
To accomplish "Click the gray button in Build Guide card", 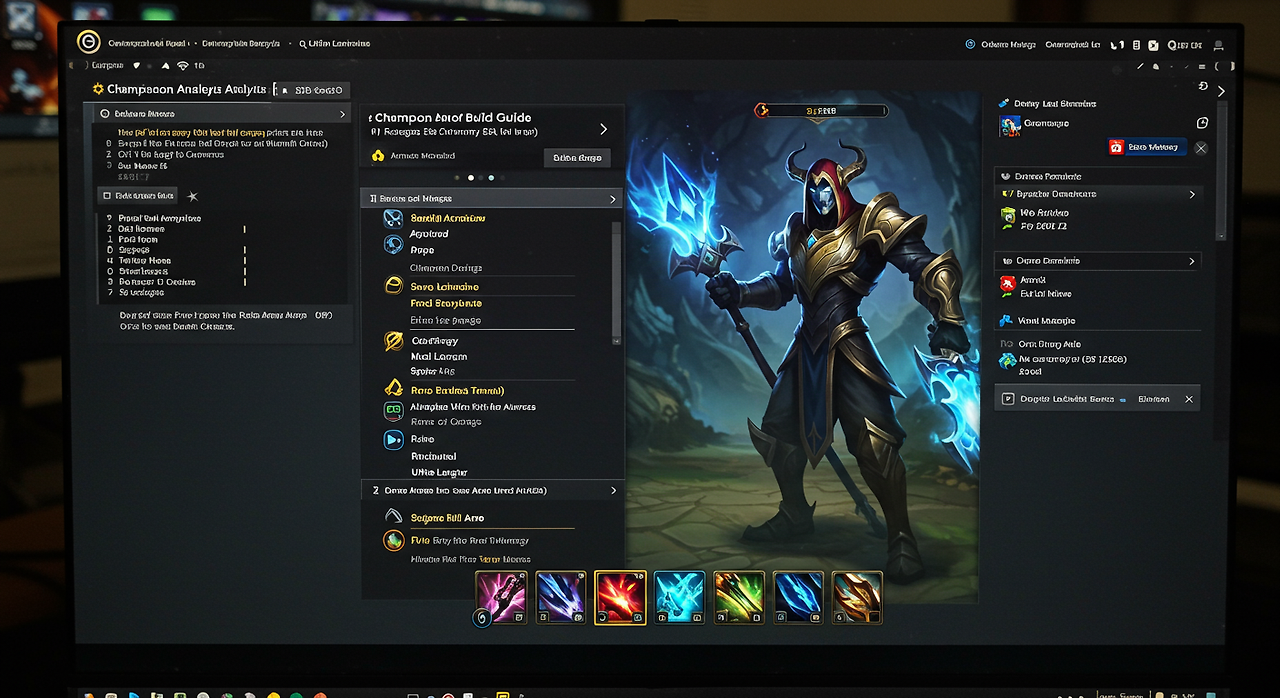I will click(577, 157).
